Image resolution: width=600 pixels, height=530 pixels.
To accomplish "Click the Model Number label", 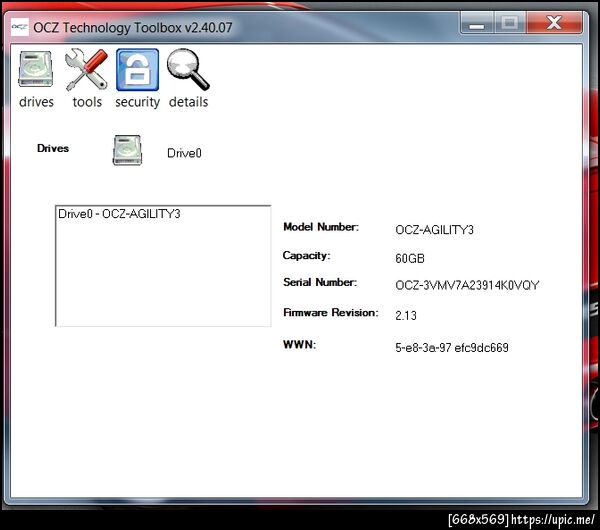I will [x=321, y=227].
